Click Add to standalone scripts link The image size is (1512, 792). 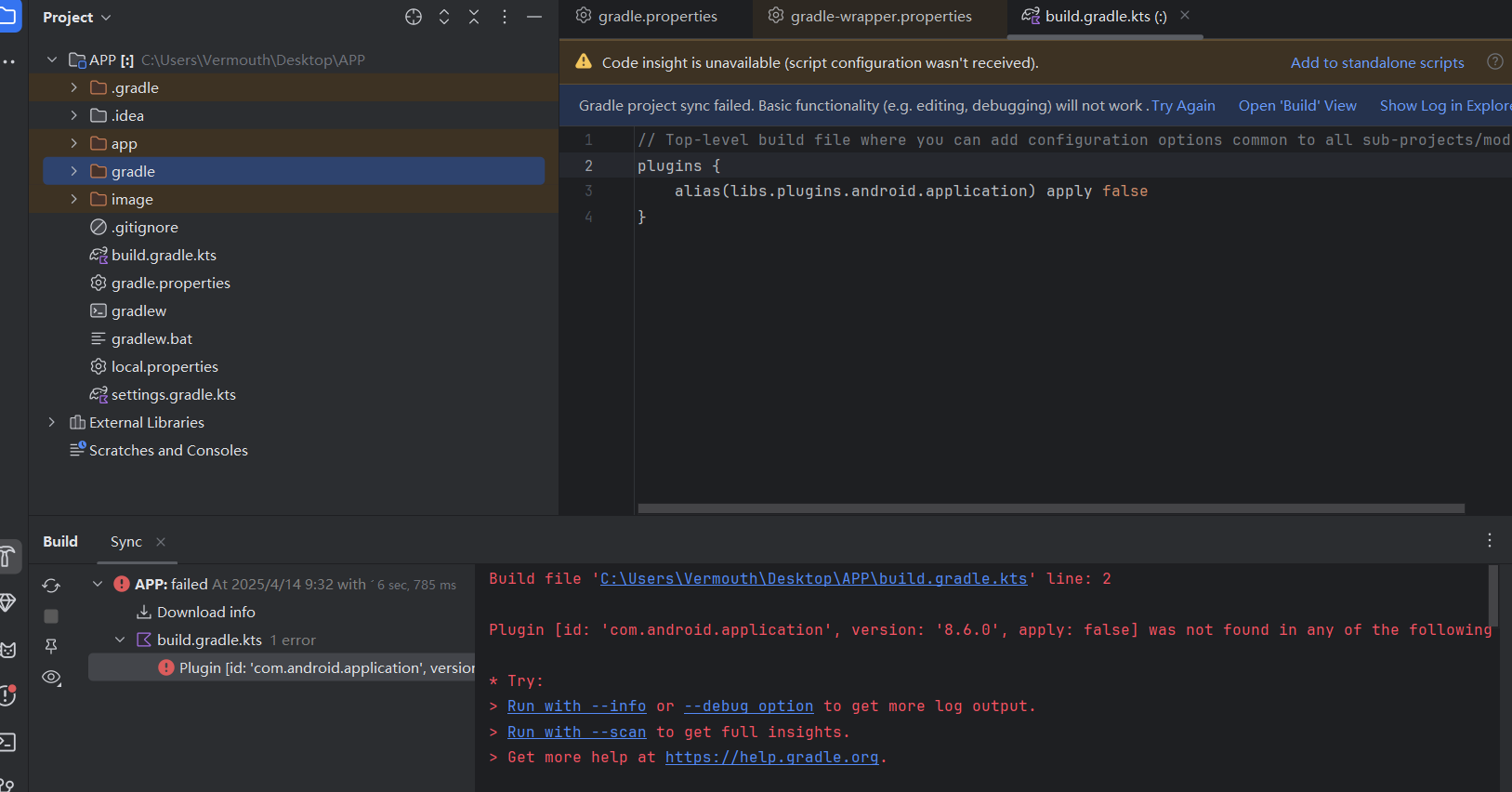tap(1377, 62)
